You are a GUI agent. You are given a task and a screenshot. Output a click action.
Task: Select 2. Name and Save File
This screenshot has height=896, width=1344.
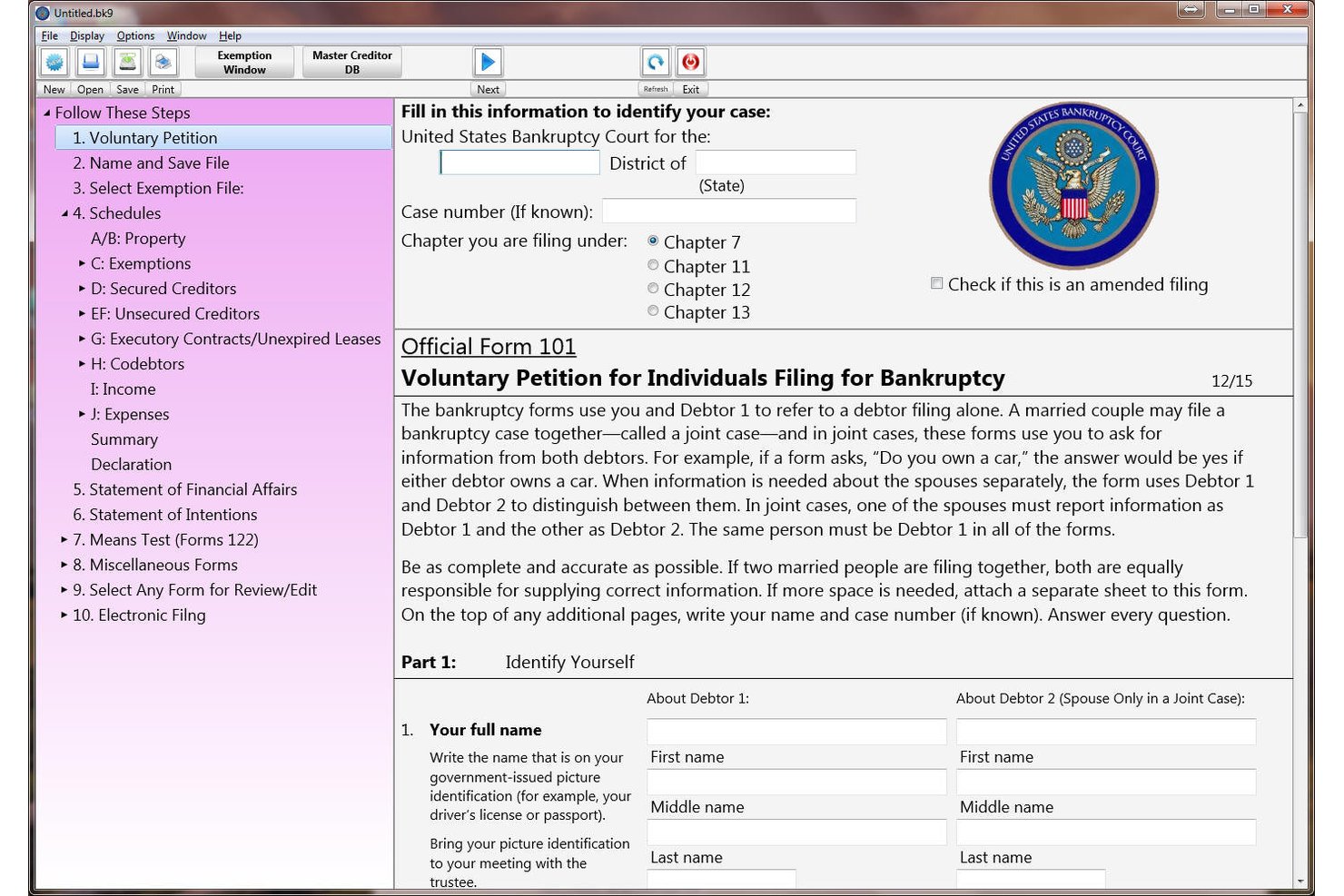(x=151, y=163)
